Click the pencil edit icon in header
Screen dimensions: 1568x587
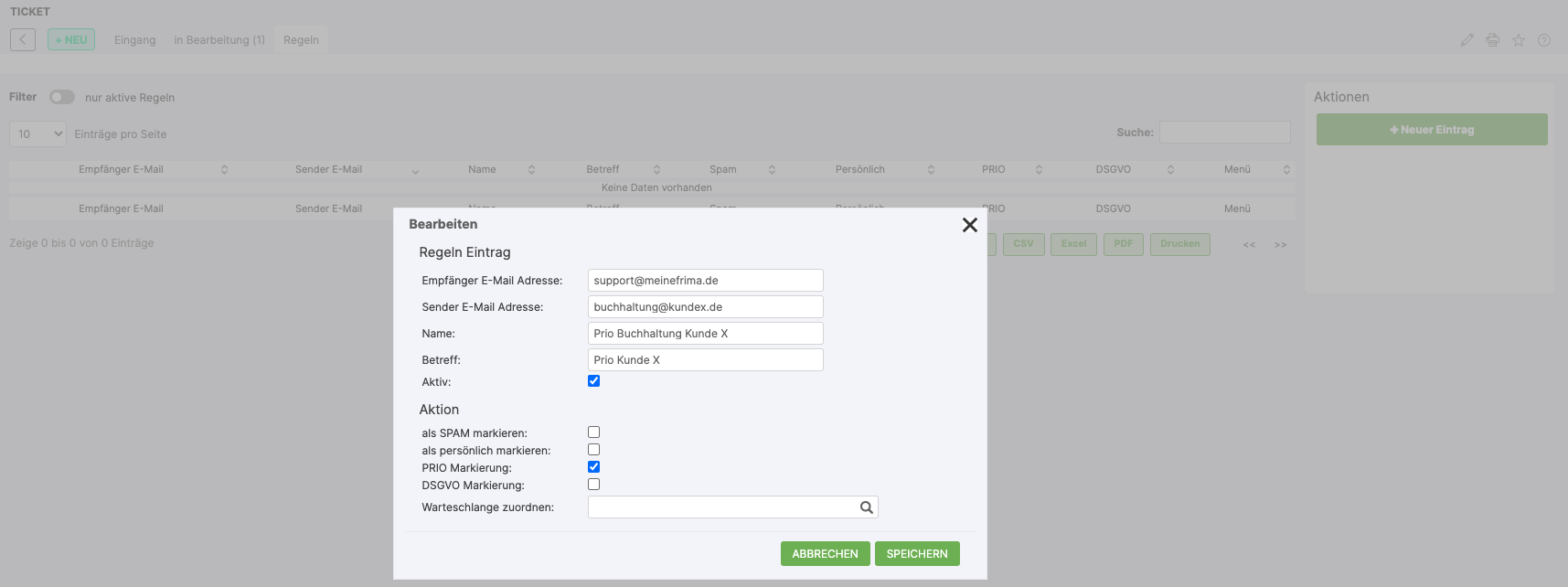[1467, 40]
